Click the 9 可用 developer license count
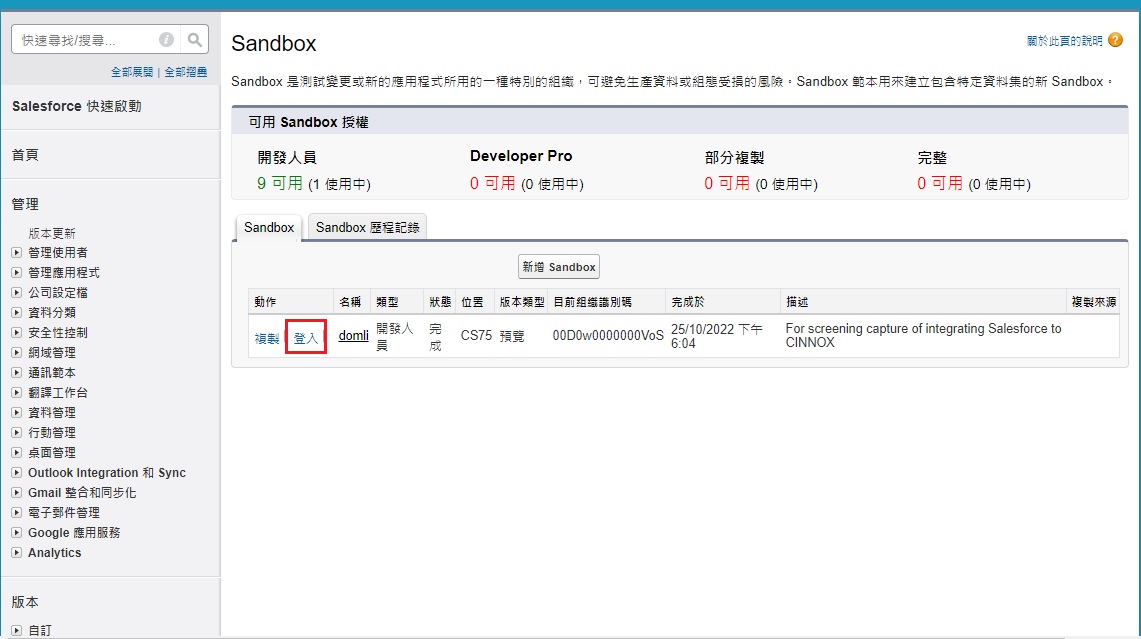This screenshot has height=639, width=1141. [x=279, y=183]
